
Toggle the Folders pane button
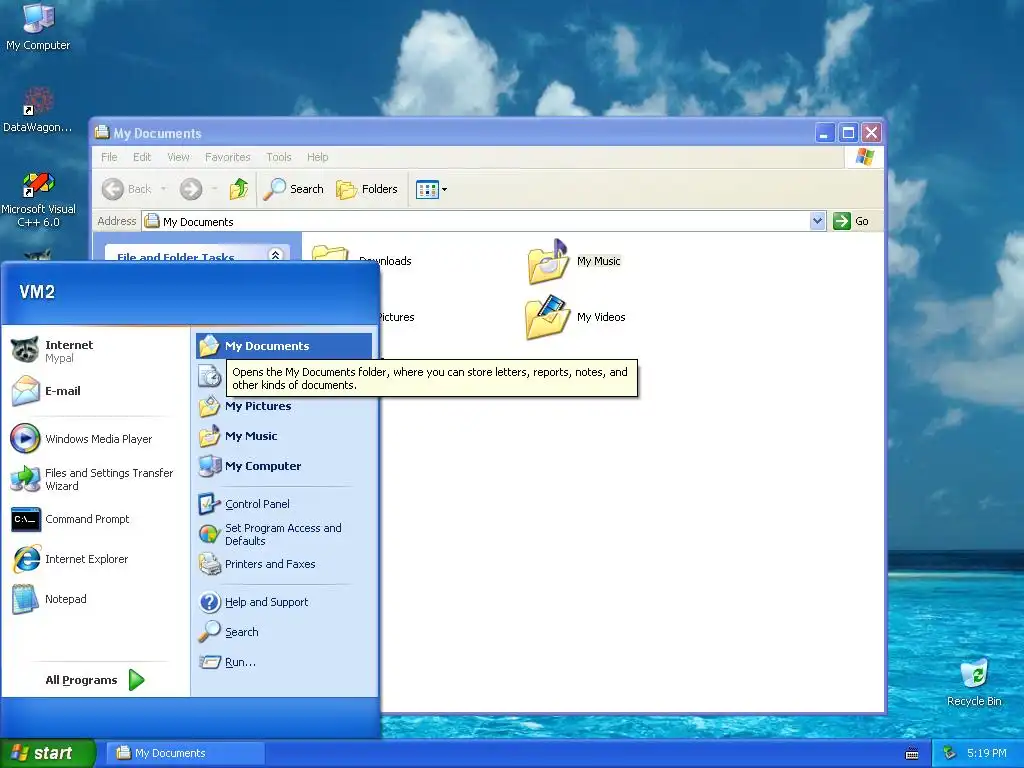[x=367, y=189]
